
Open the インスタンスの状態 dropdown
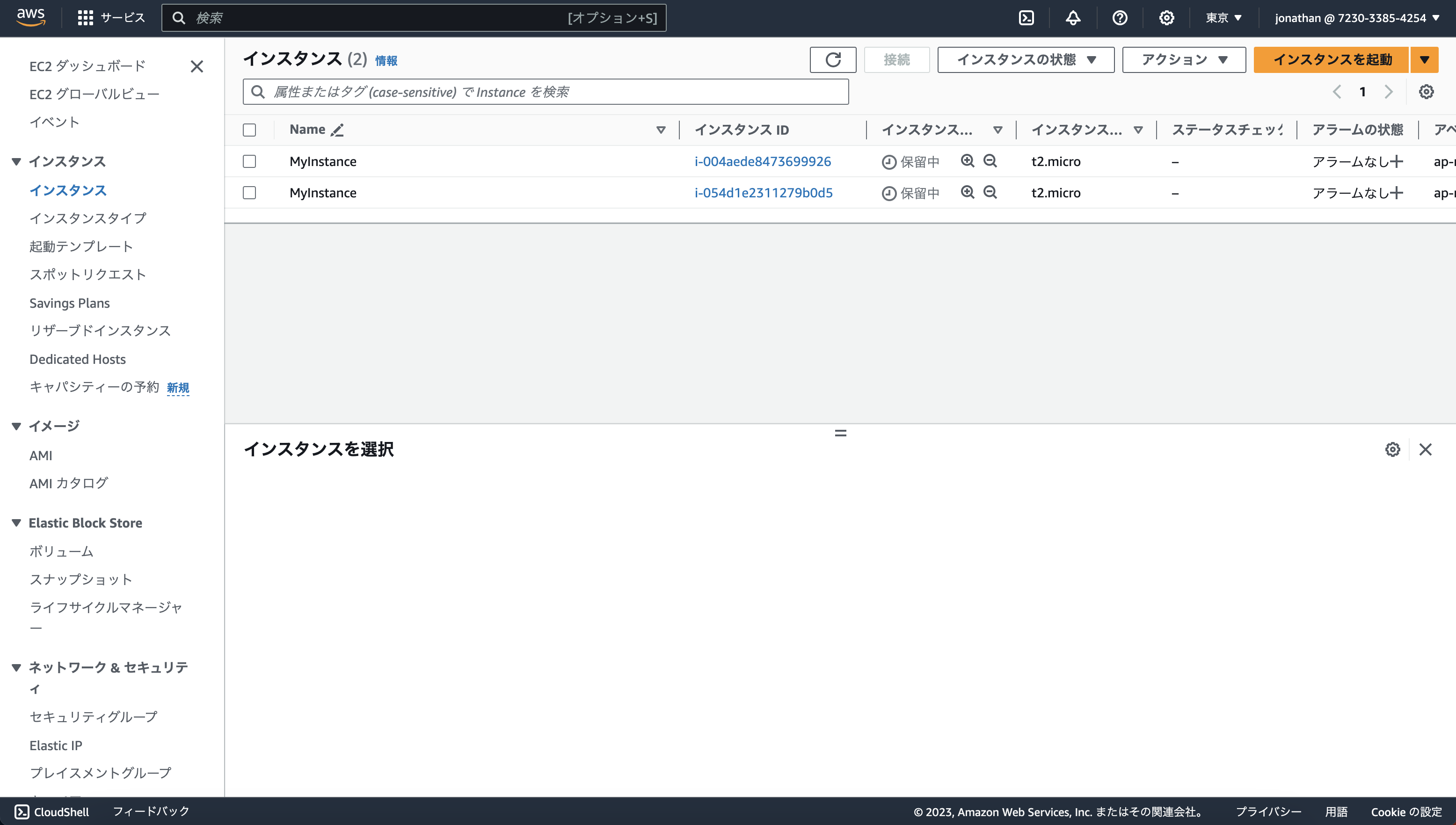click(x=1026, y=59)
